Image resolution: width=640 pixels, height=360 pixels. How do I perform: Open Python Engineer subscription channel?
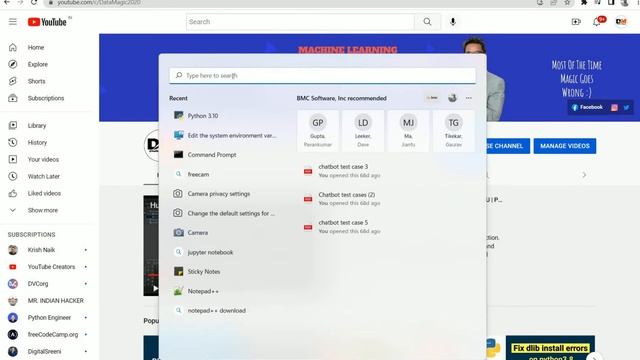(49, 318)
